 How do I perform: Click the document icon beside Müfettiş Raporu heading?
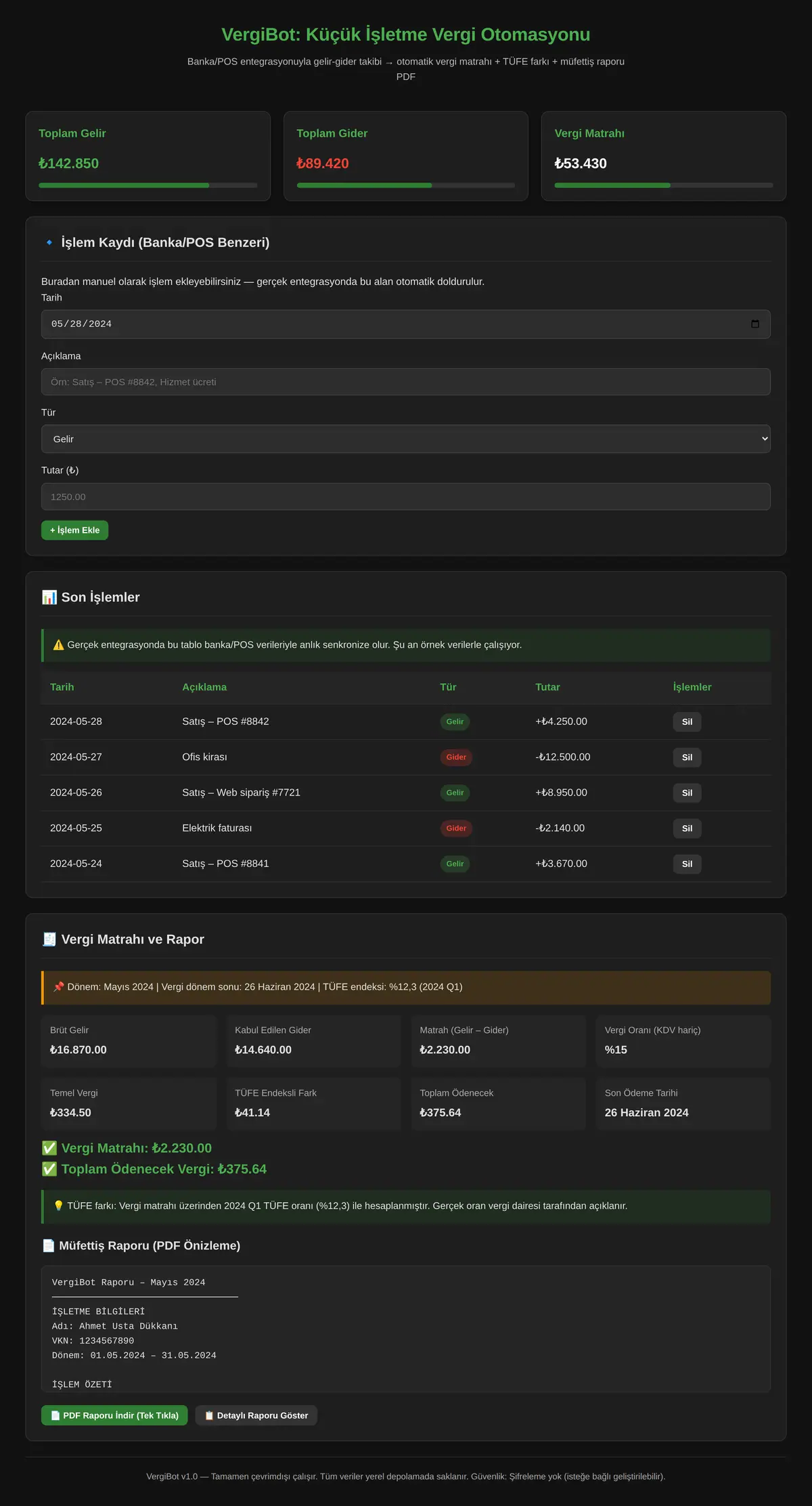(48, 1245)
